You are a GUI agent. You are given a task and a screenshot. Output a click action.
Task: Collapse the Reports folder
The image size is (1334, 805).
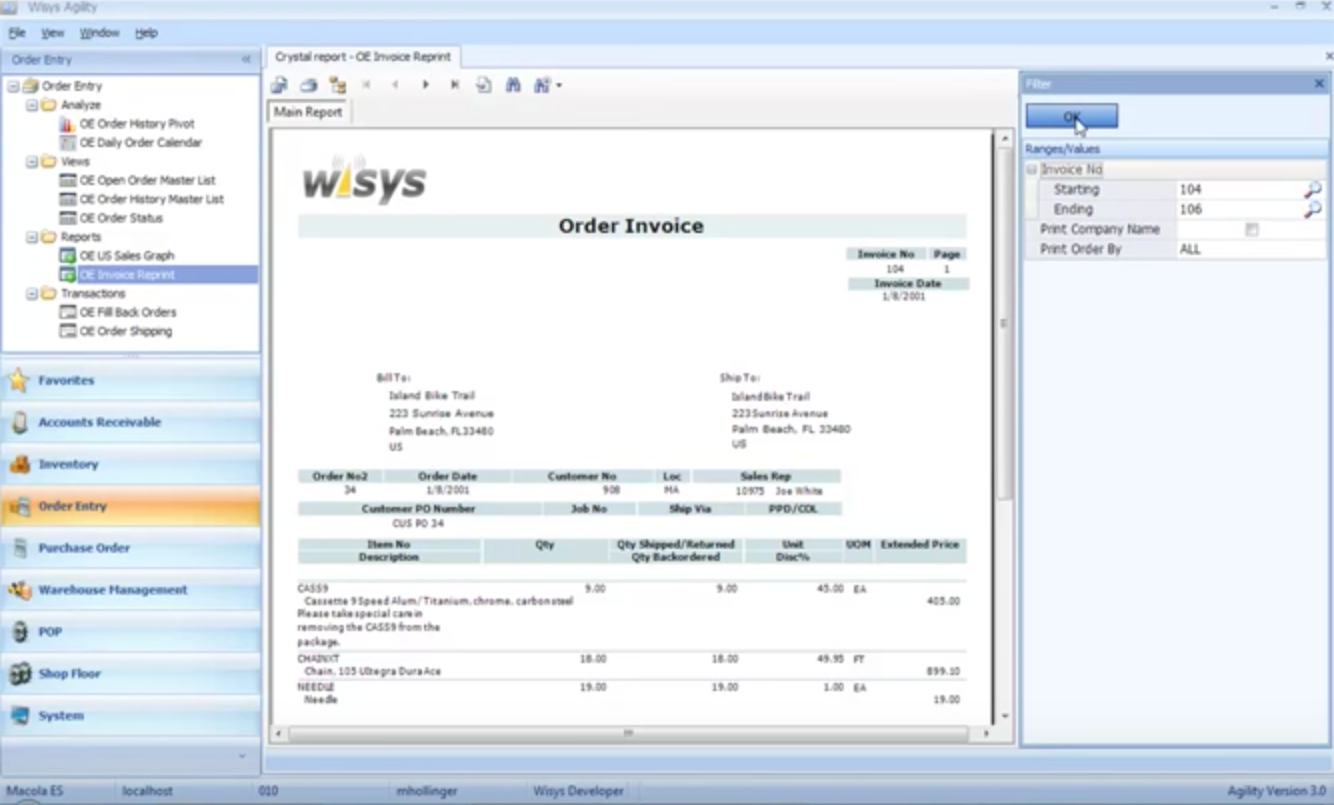pos(31,237)
